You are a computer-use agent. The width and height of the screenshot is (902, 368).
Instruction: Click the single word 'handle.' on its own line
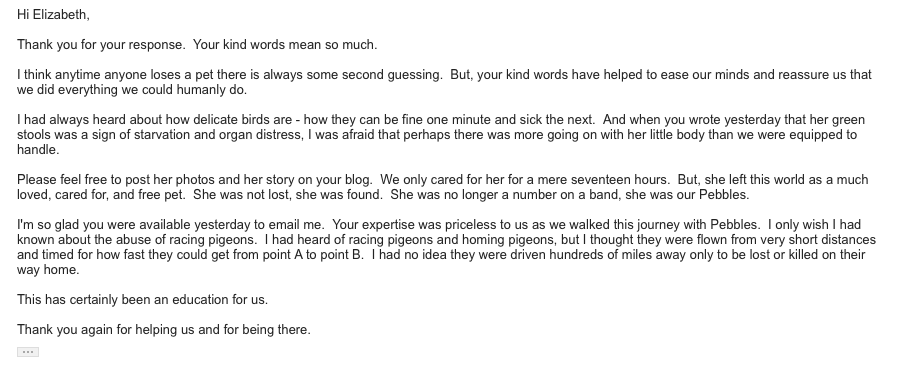click(x=39, y=150)
